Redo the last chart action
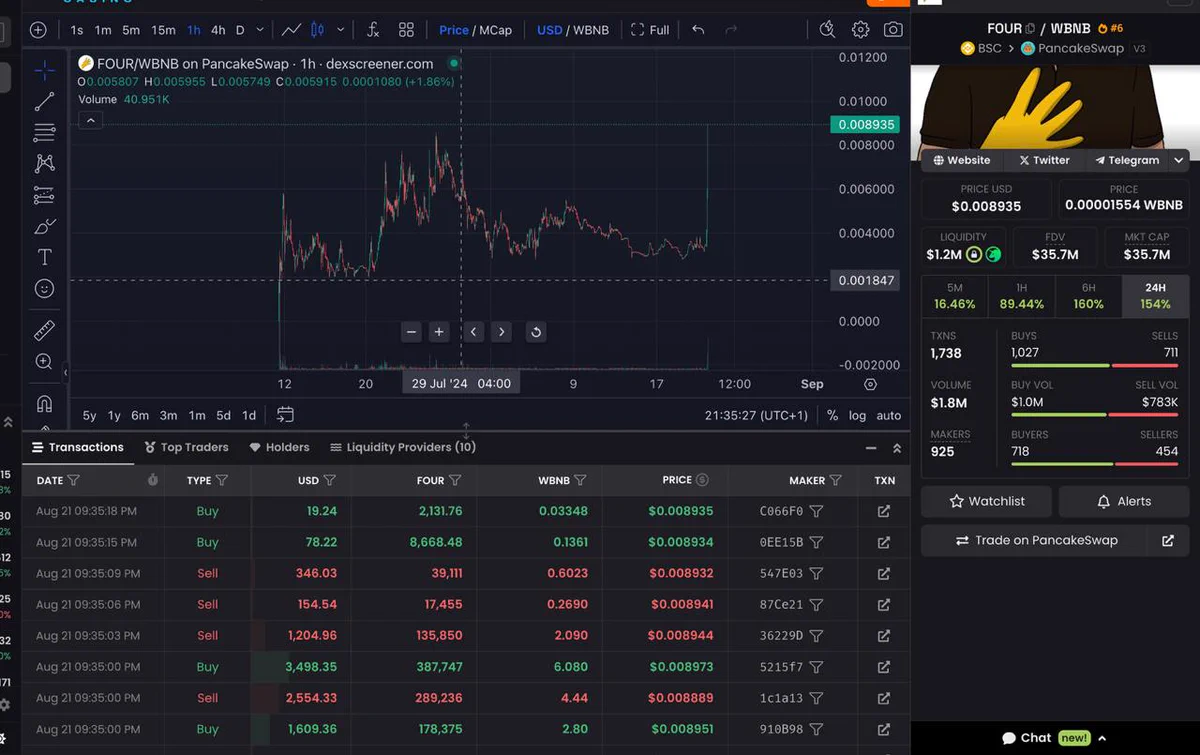The image size is (1200, 755). click(x=731, y=30)
